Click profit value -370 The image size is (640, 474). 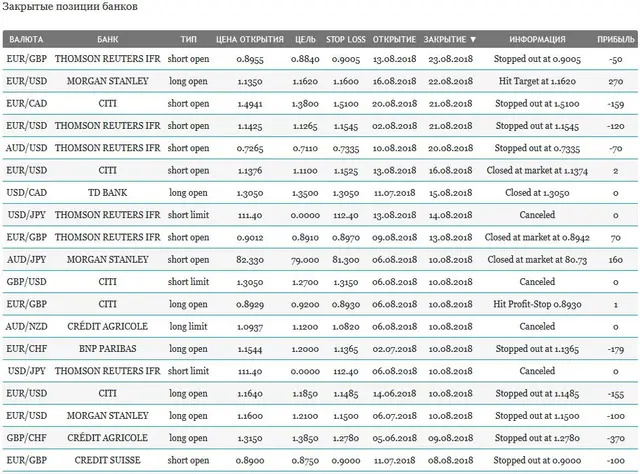pos(616,438)
